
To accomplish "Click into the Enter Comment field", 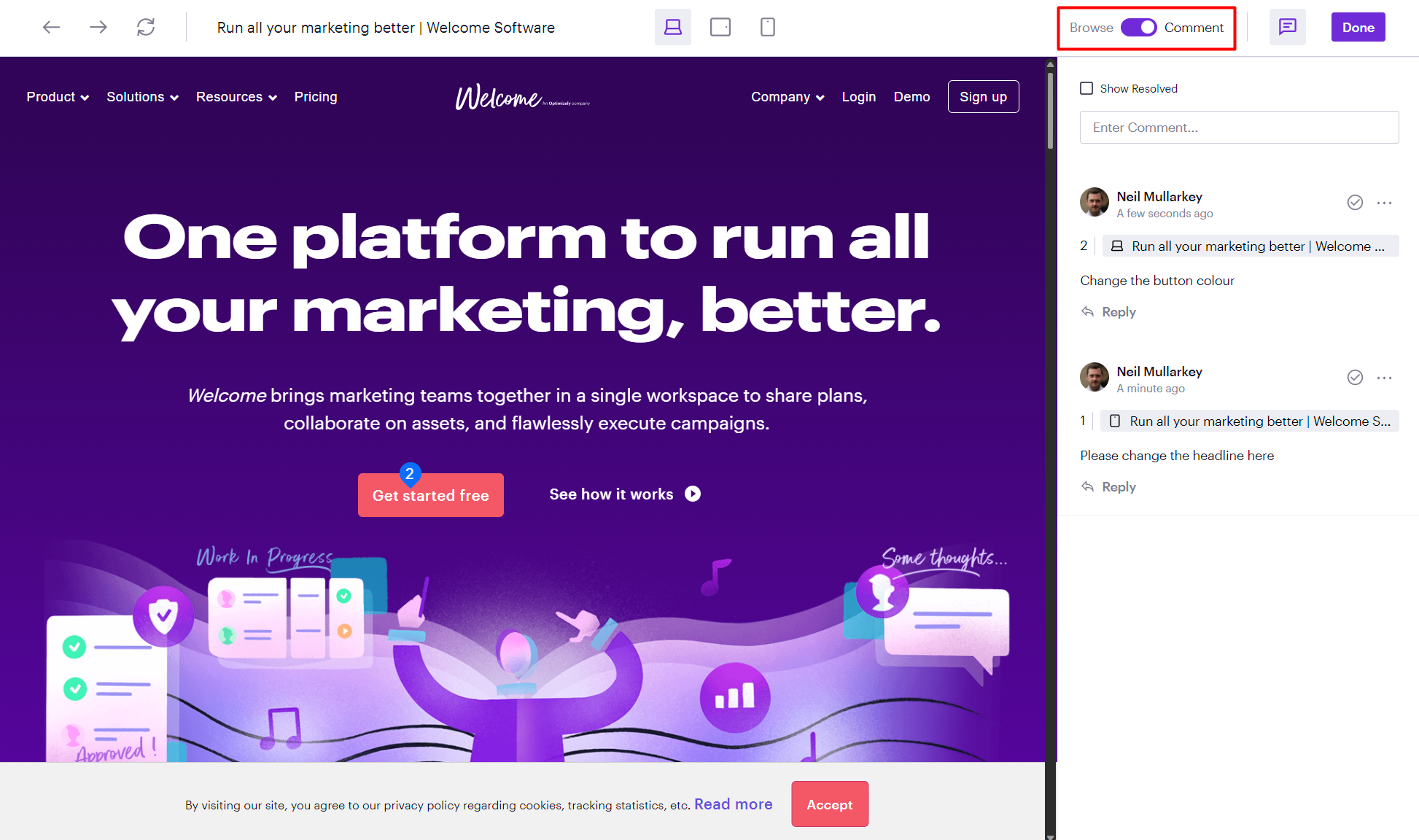I will [x=1239, y=128].
